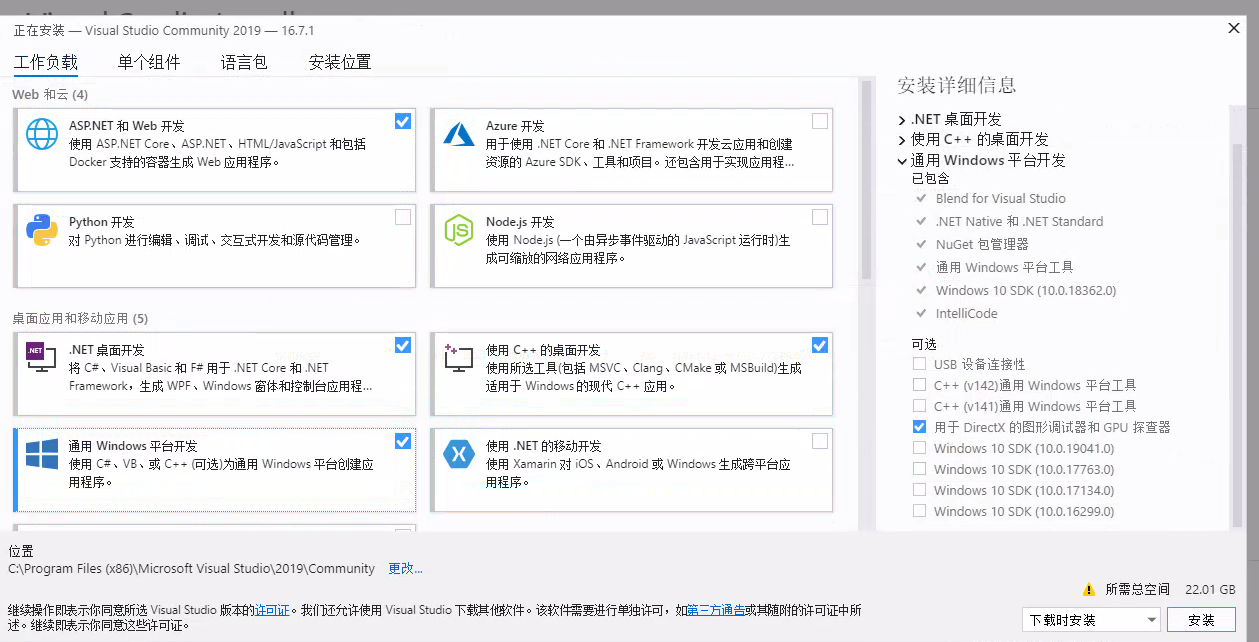Screen dimensions: 1259x642
Task: Click the ASP.NET and Web globe icon
Action: click(42, 133)
